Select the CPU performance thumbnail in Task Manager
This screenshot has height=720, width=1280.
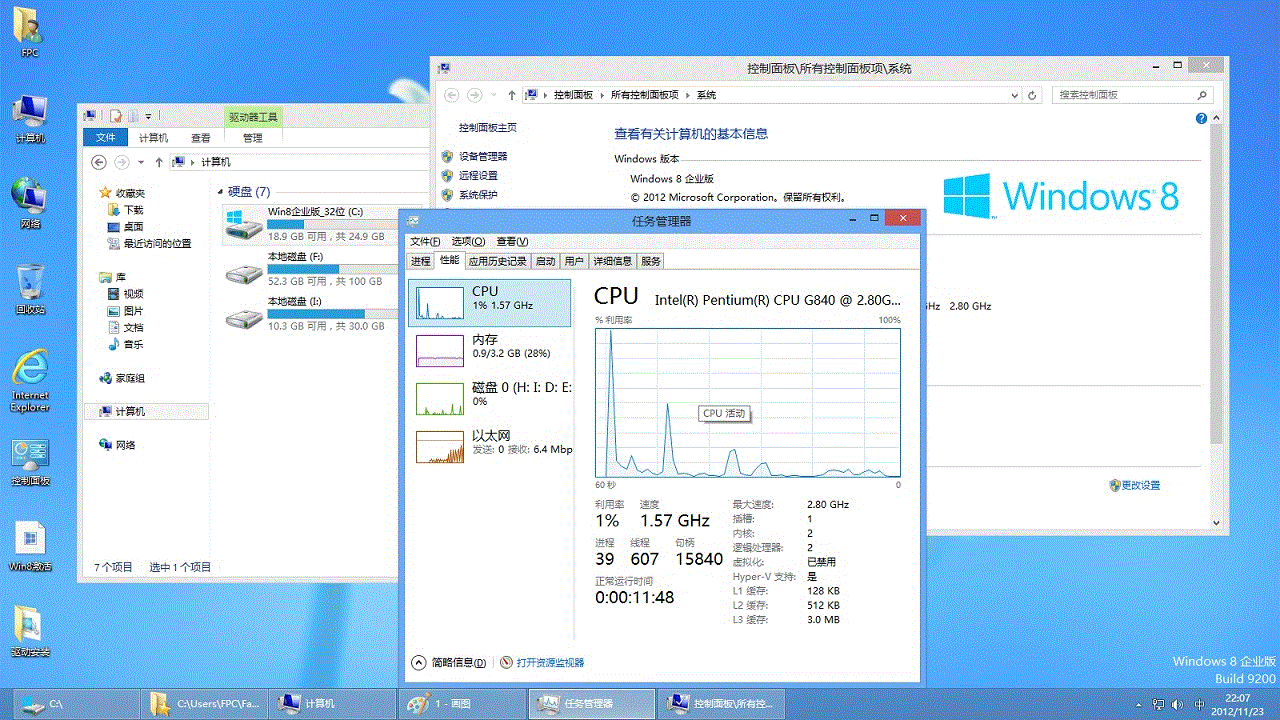(x=490, y=303)
